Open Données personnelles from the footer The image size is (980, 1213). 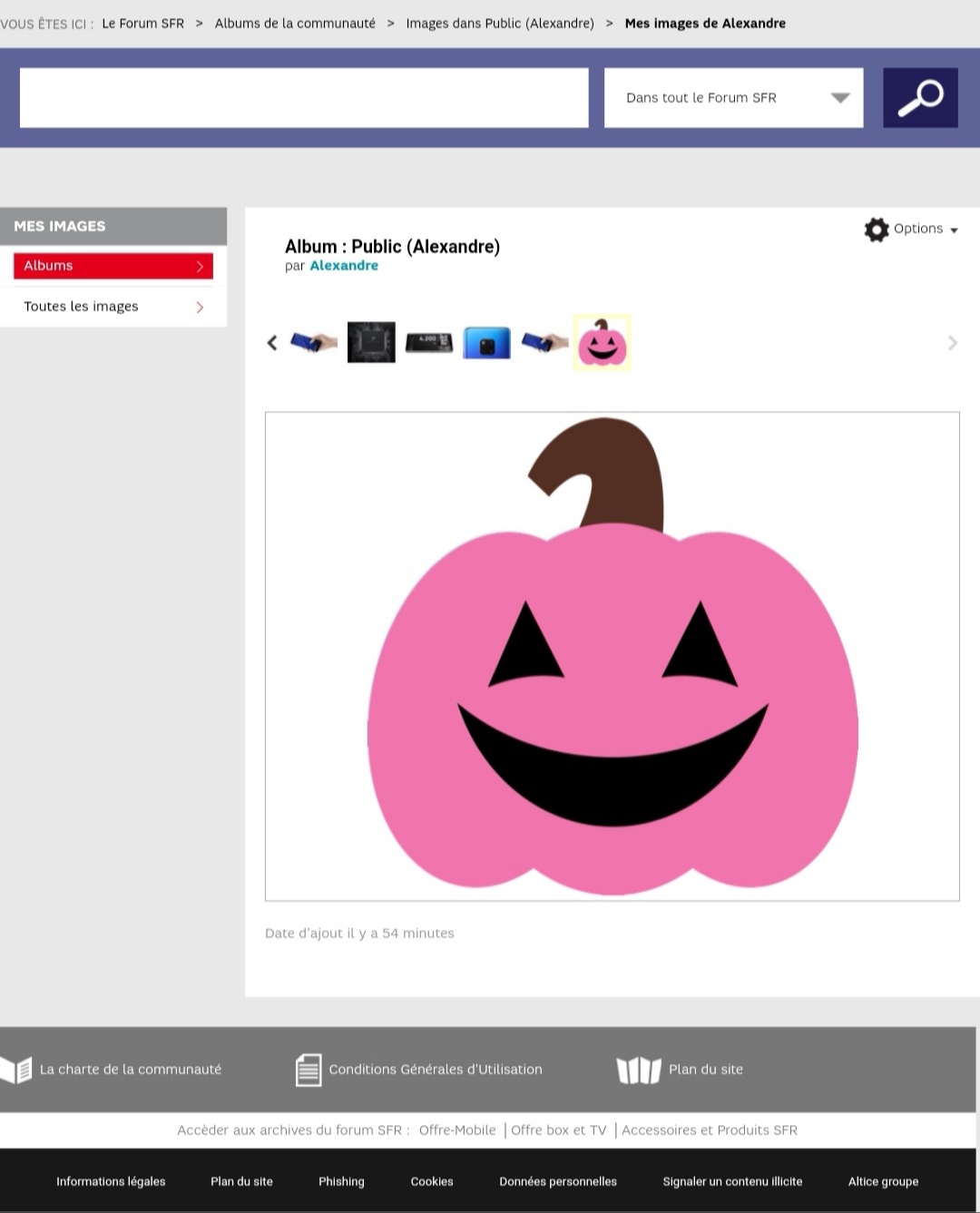[557, 1181]
